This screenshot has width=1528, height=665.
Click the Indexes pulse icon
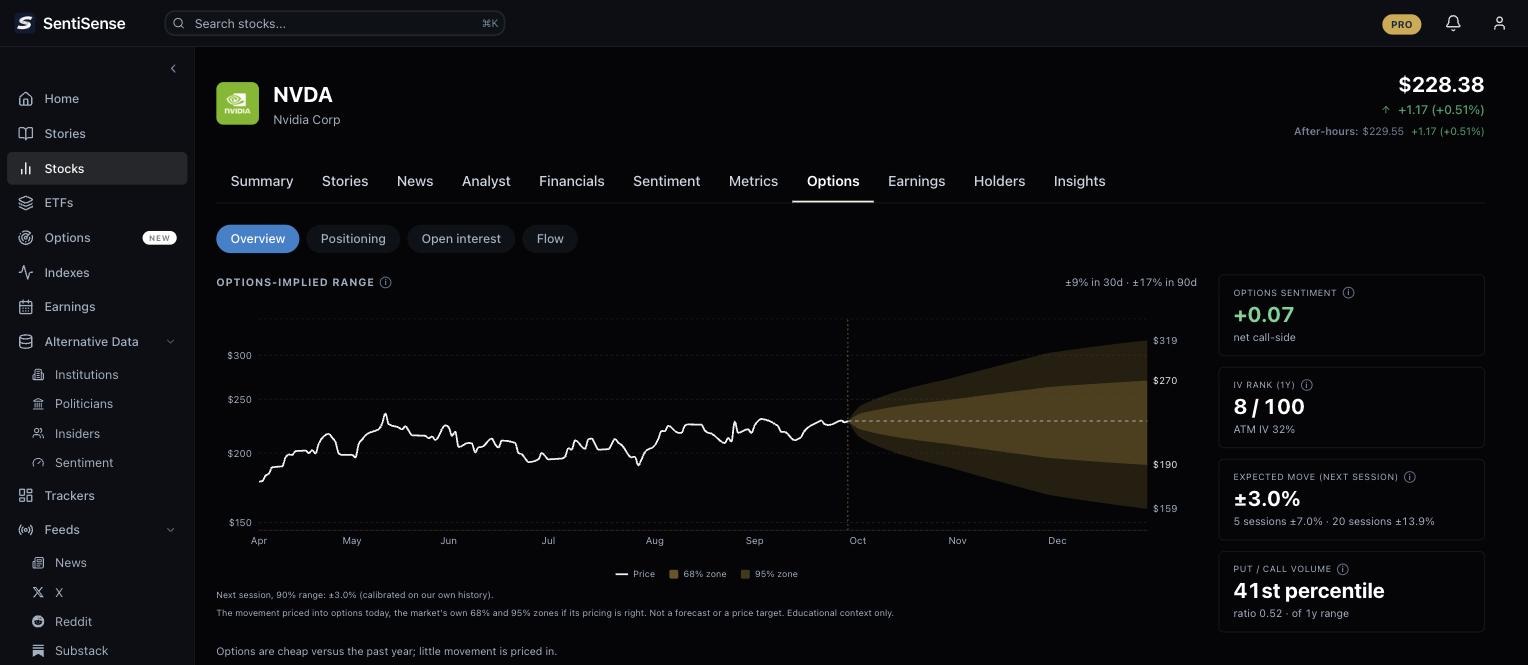point(26,273)
